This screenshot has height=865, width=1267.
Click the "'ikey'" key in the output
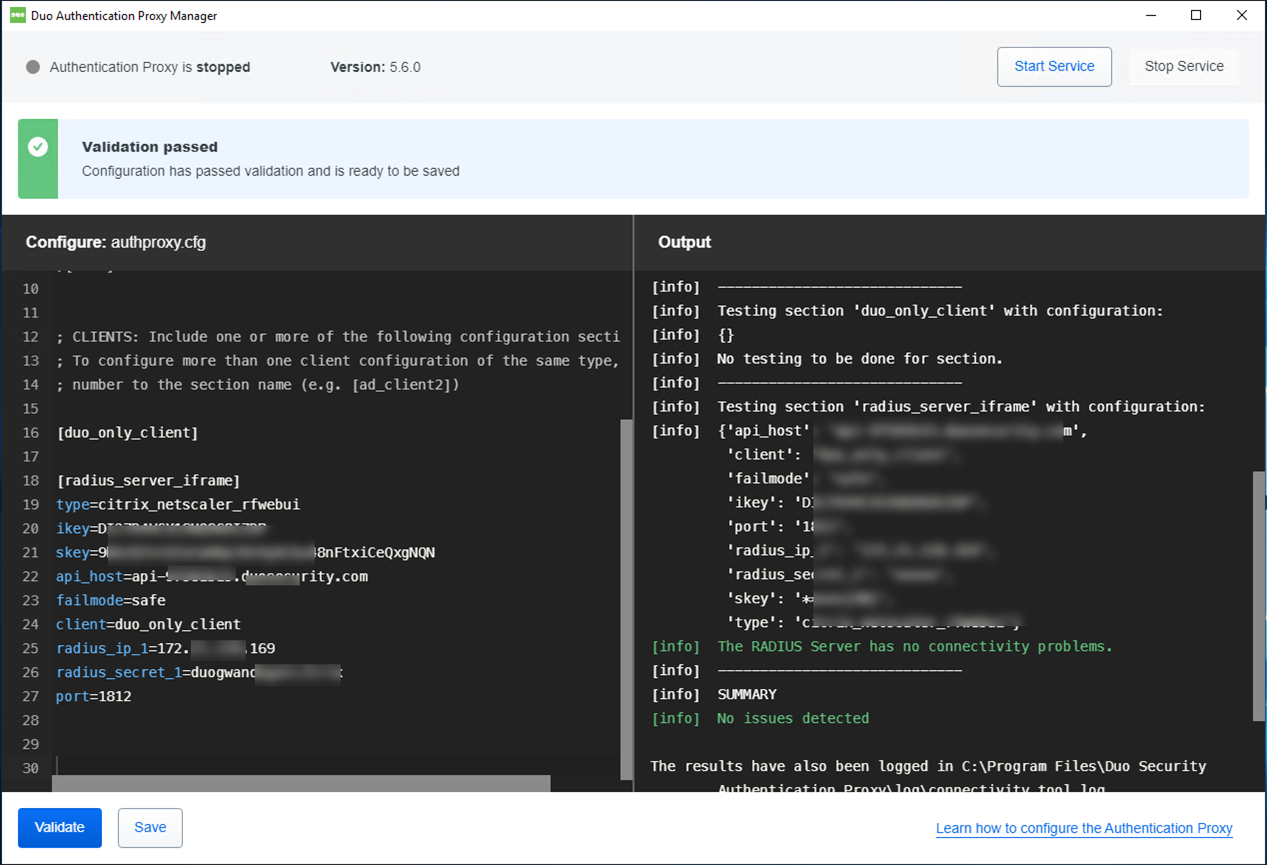(751, 503)
